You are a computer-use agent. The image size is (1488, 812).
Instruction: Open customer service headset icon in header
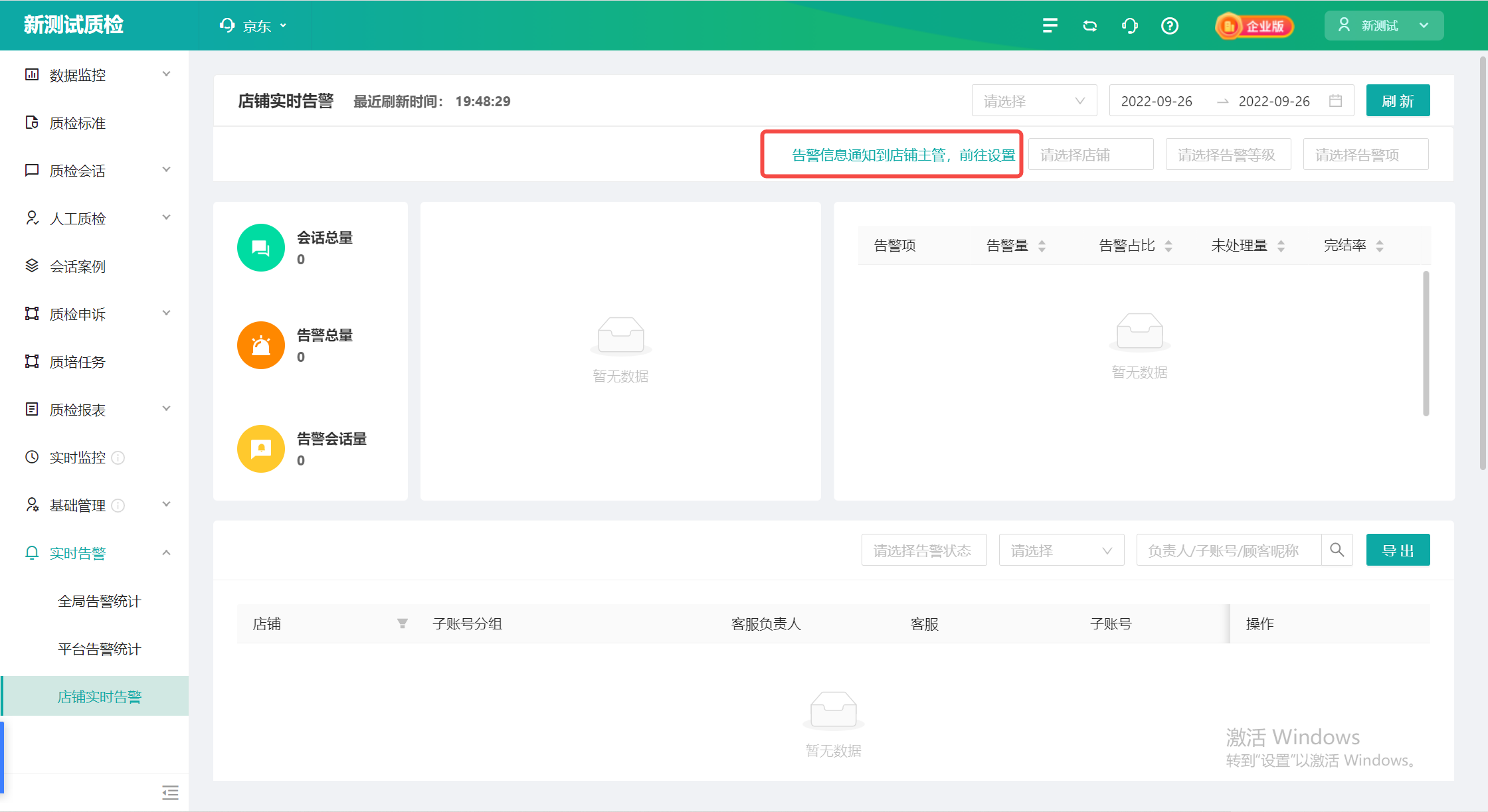coord(1130,25)
